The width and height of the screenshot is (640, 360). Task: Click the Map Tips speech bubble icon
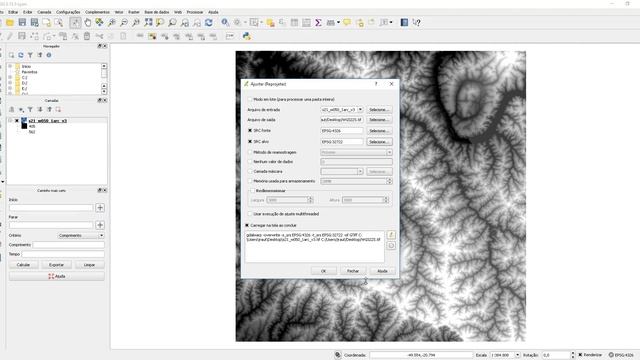click(x=347, y=22)
